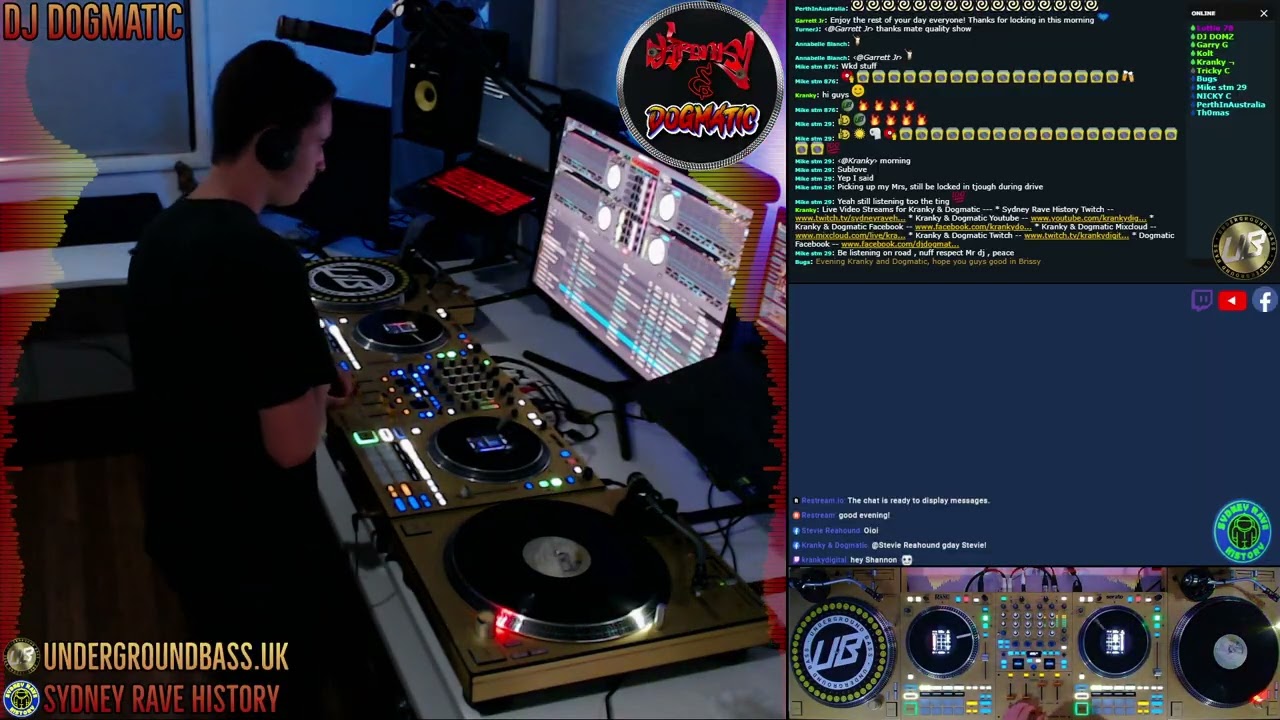Open the www.twitch.tv/krankydigit... link
Screen dimensions: 1280x720
click(1076, 235)
